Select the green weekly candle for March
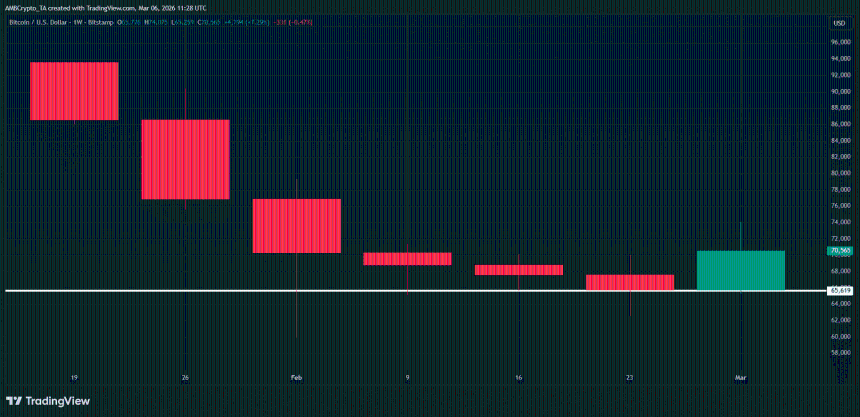The height and width of the screenshot is (417, 860). (x=740, y=270)
